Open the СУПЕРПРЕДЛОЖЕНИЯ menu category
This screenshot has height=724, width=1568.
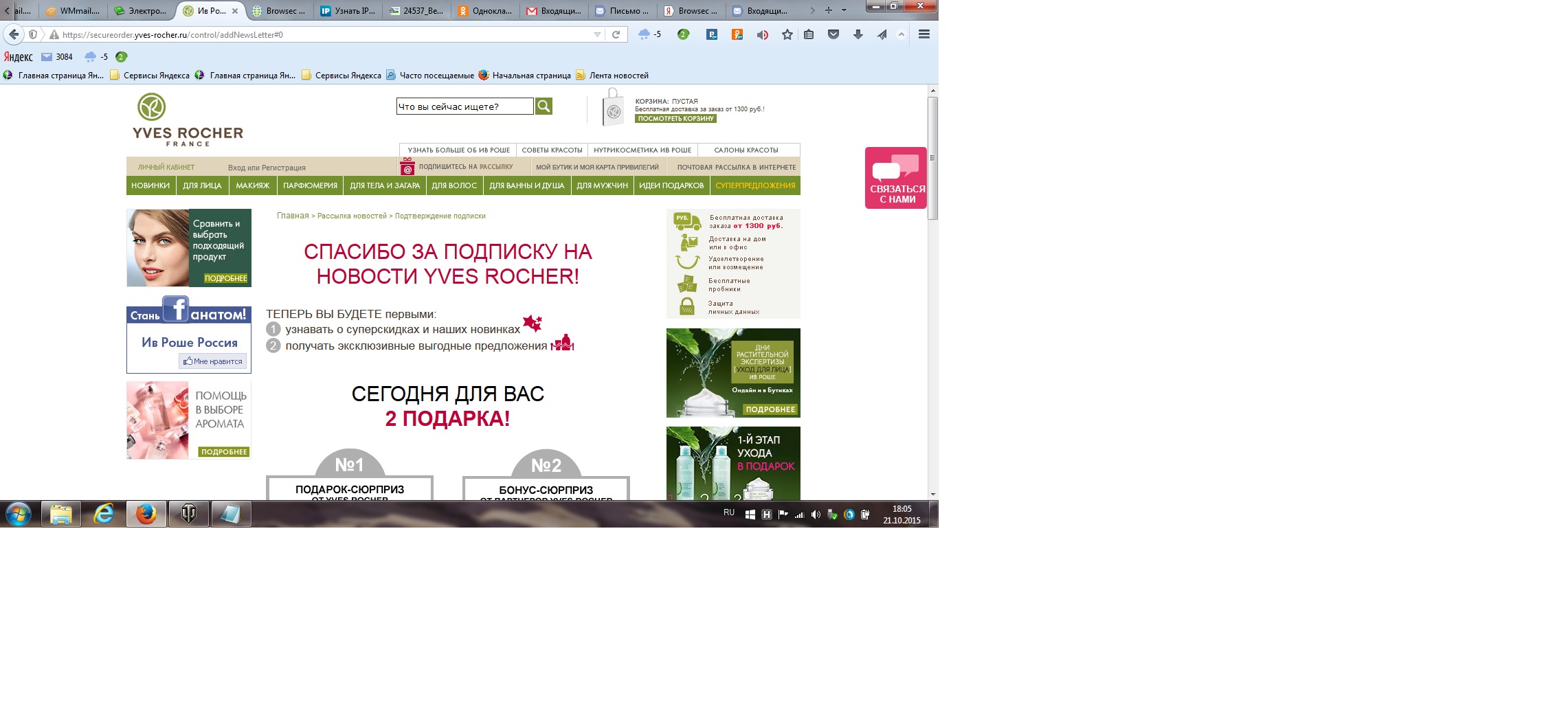point(755,185)
